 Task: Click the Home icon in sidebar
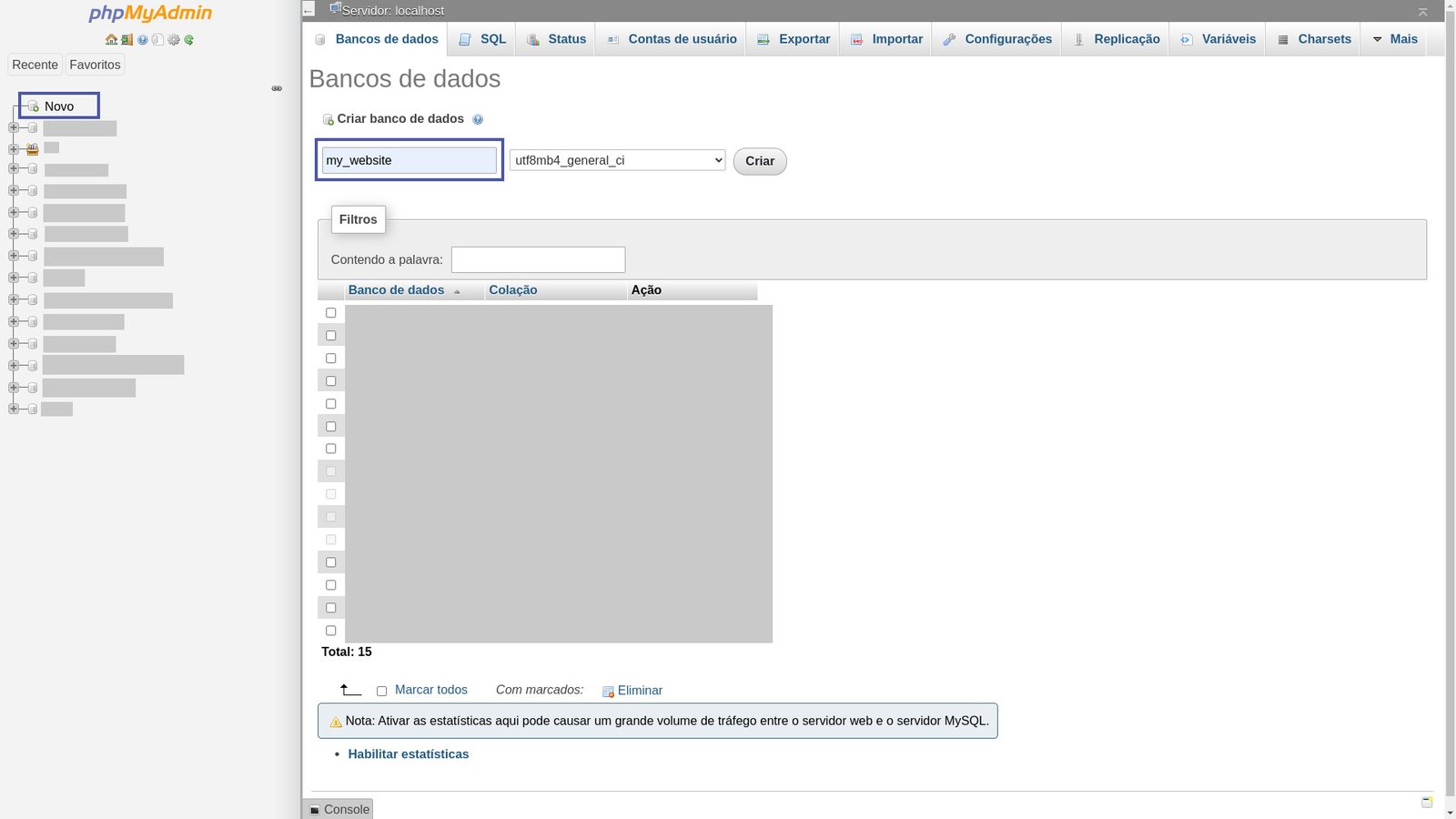click(111, 39)
